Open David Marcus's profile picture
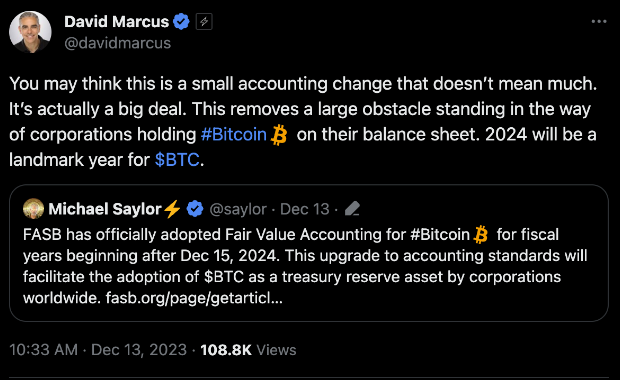620x380 pixels. pos(30,32)
